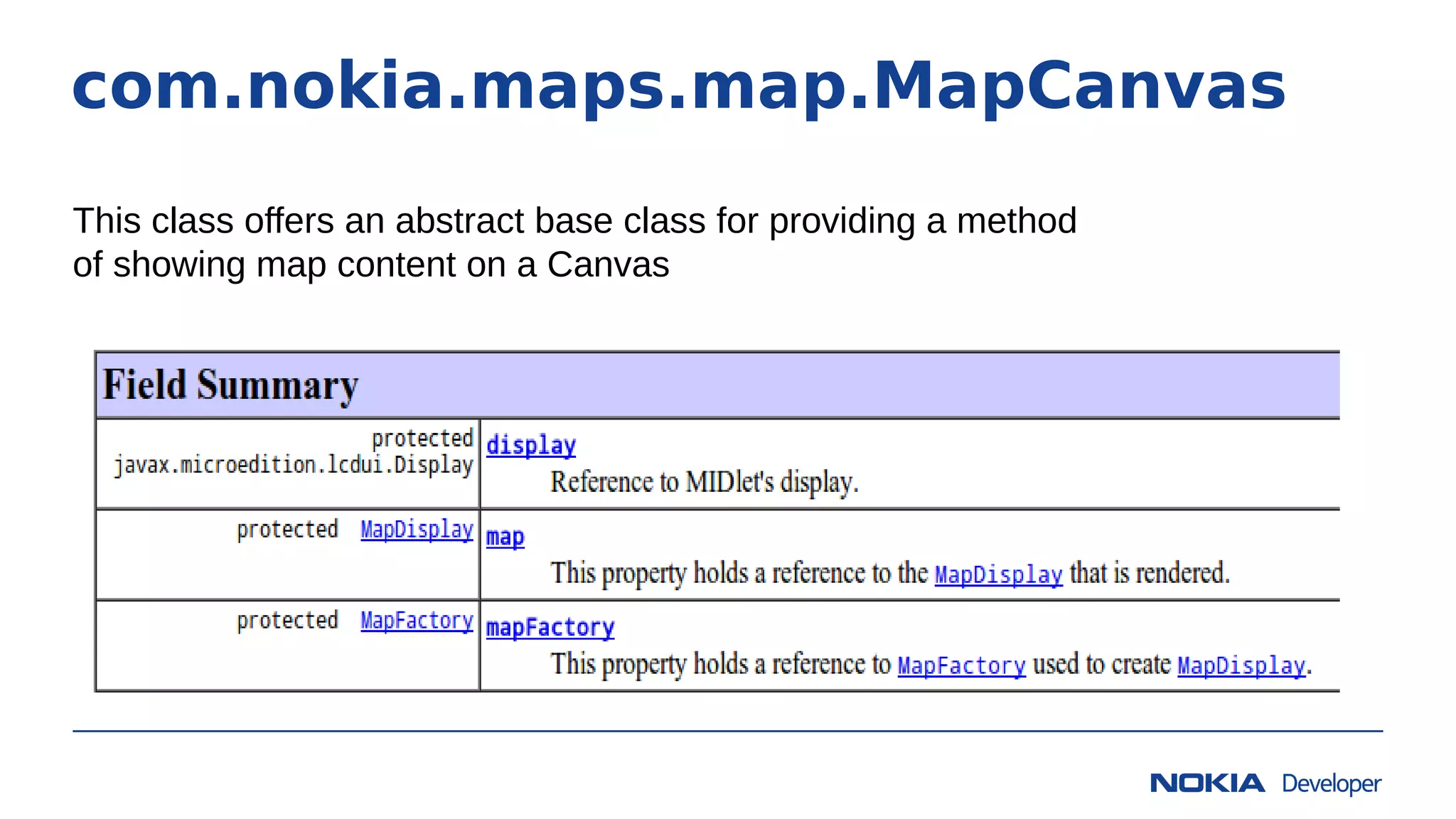Select 'protected' modifier in map row

point(287,530)
